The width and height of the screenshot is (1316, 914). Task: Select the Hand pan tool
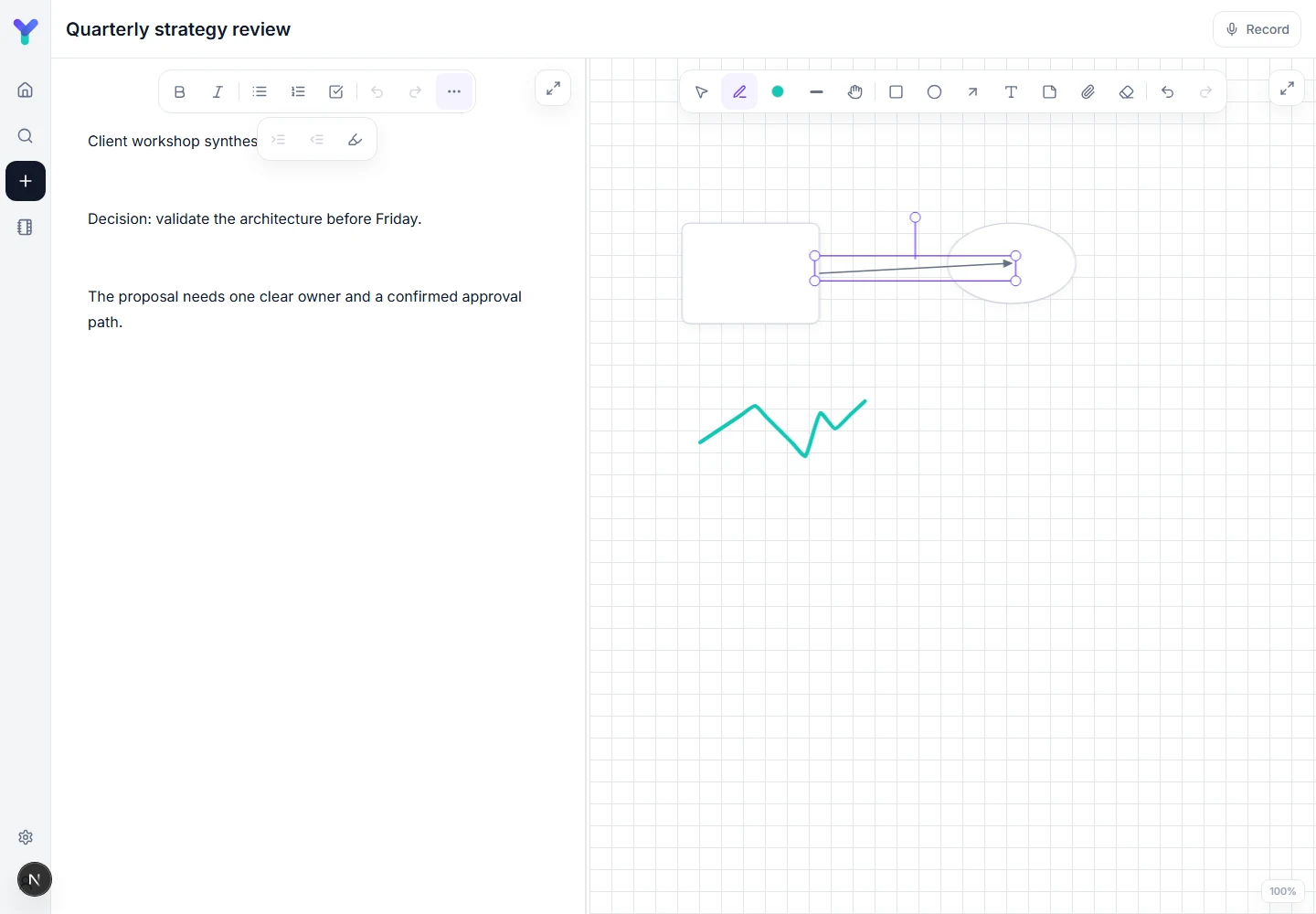tap(854, 91)
